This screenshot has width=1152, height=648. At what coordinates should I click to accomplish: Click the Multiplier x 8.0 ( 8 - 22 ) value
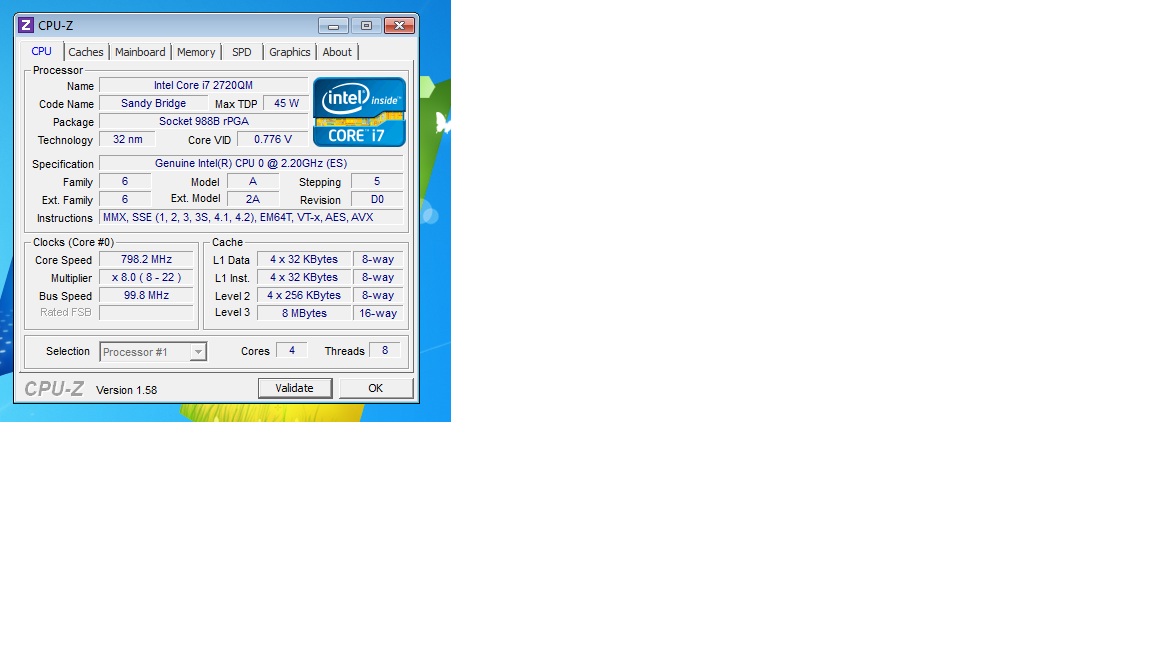pos(146,278)
